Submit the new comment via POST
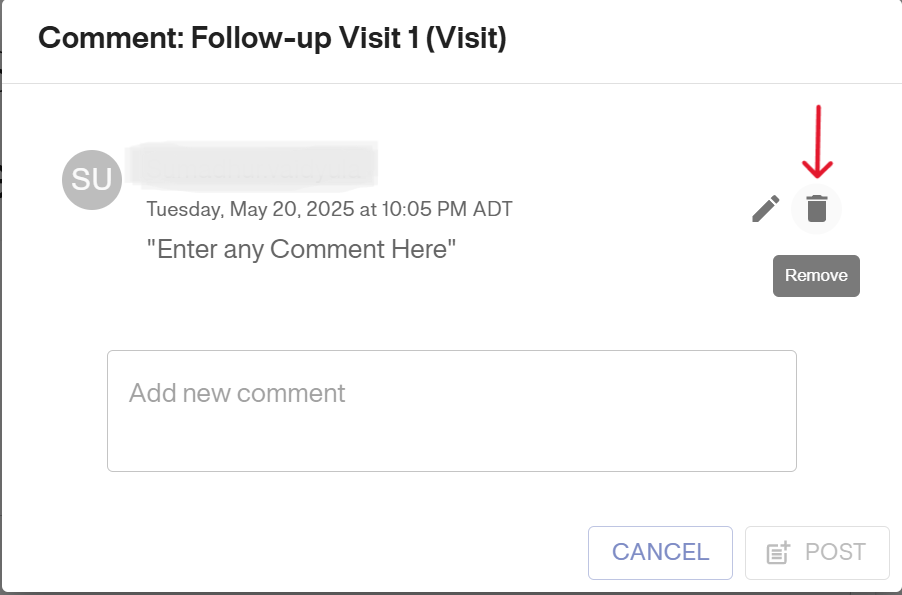The width and height of the screenshot is (902, 595). click(x=817, y=552)
